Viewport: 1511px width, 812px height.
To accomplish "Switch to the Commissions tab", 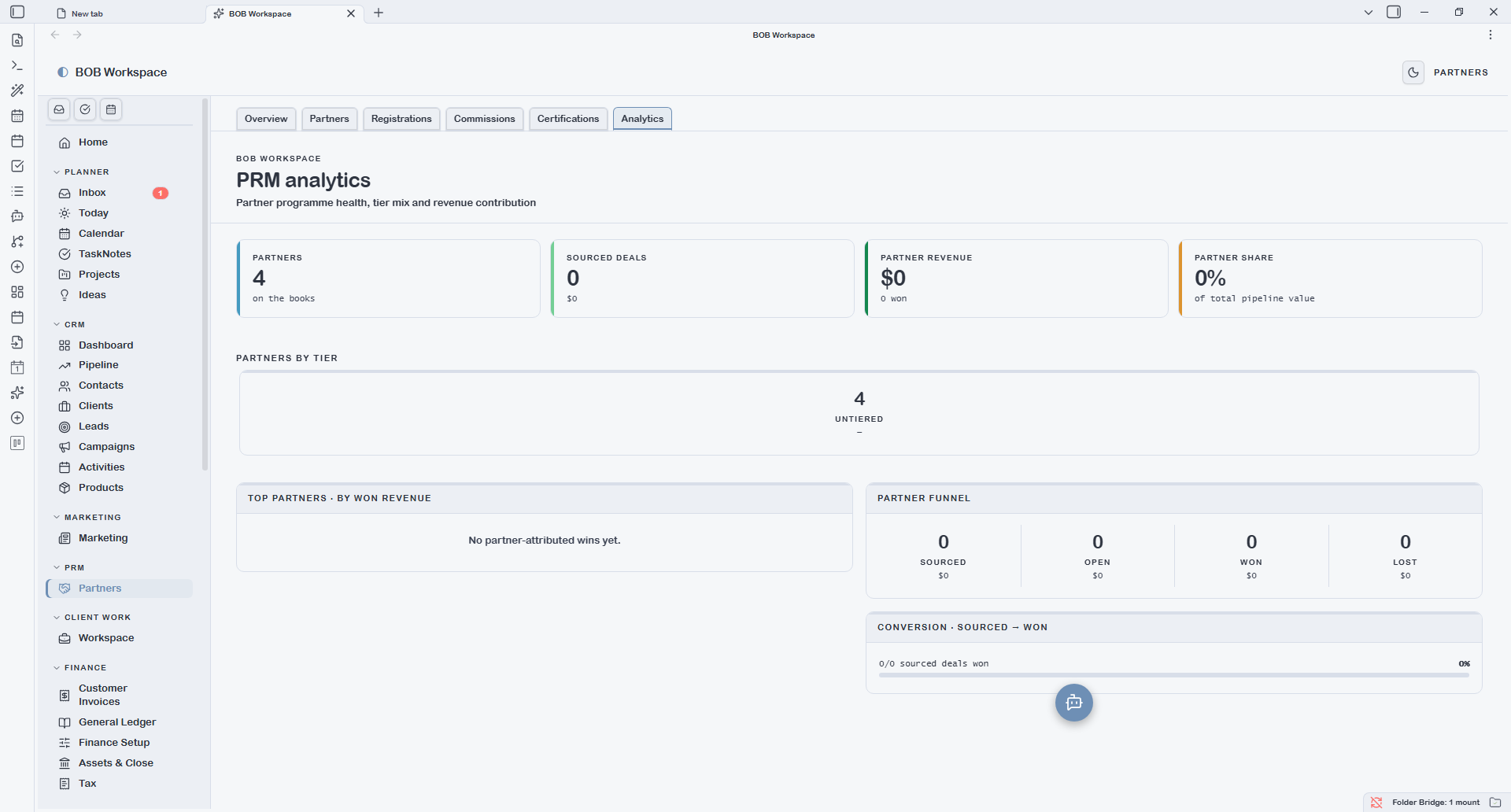I will [x=485, y=119].
